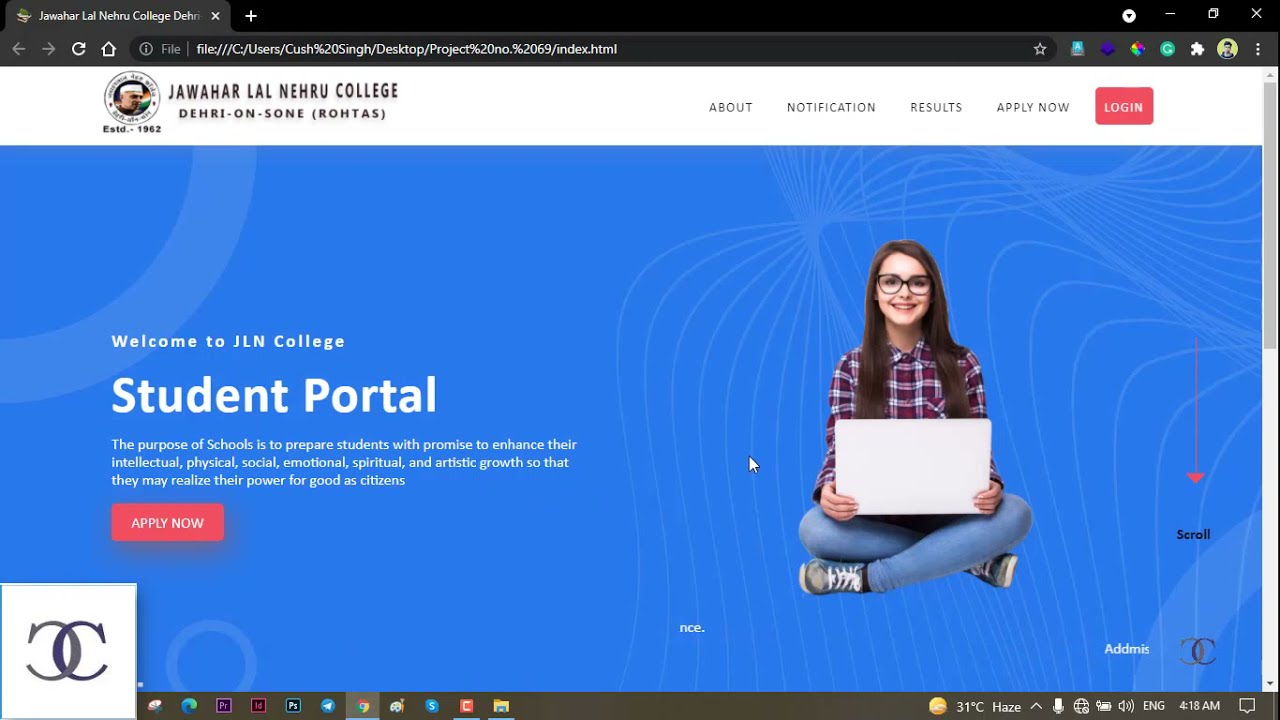Open Adobe Premiere Pro from the taskbar

click(224, 706)
